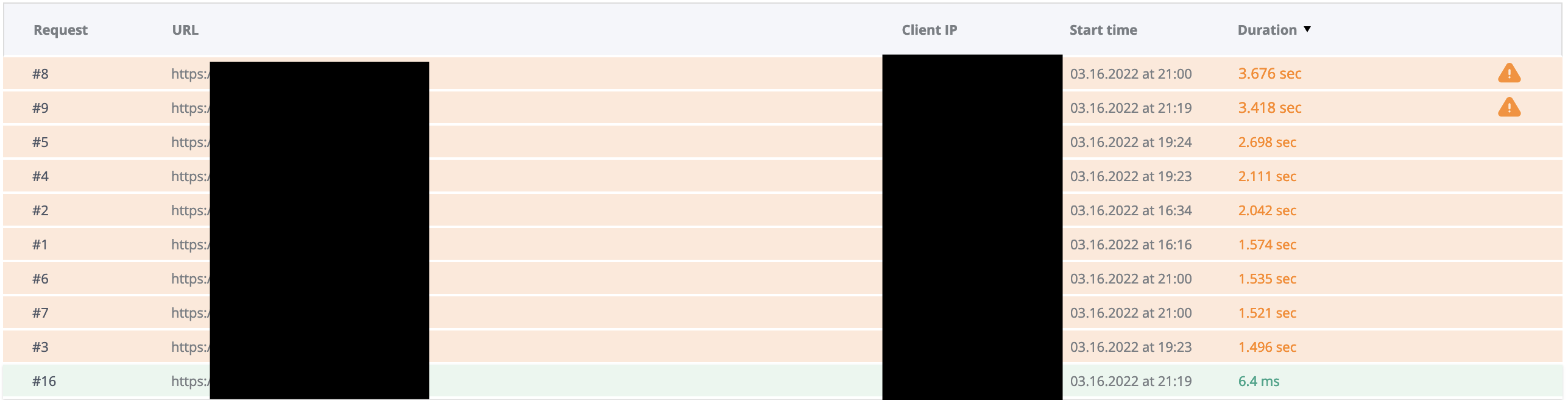Toggle sort arrow beside Duration header
Viewport: 1568px width, 400px height.
tap(1307, 29)
